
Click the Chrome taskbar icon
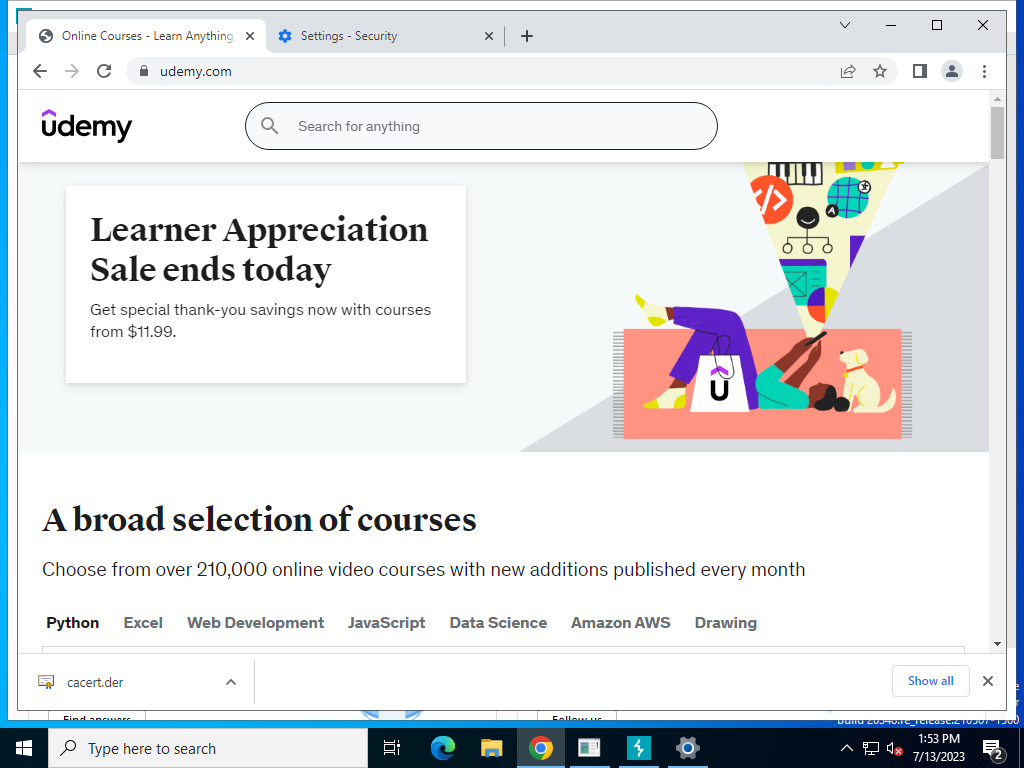tap(541, 748)
